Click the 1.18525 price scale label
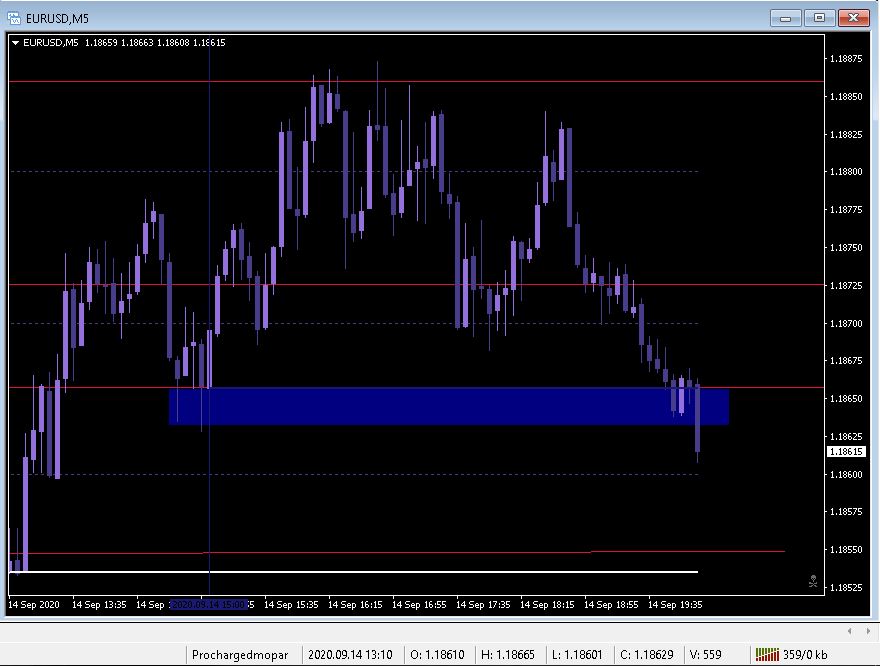Screen dimensions: 880x666 click(x=846, y=587)
